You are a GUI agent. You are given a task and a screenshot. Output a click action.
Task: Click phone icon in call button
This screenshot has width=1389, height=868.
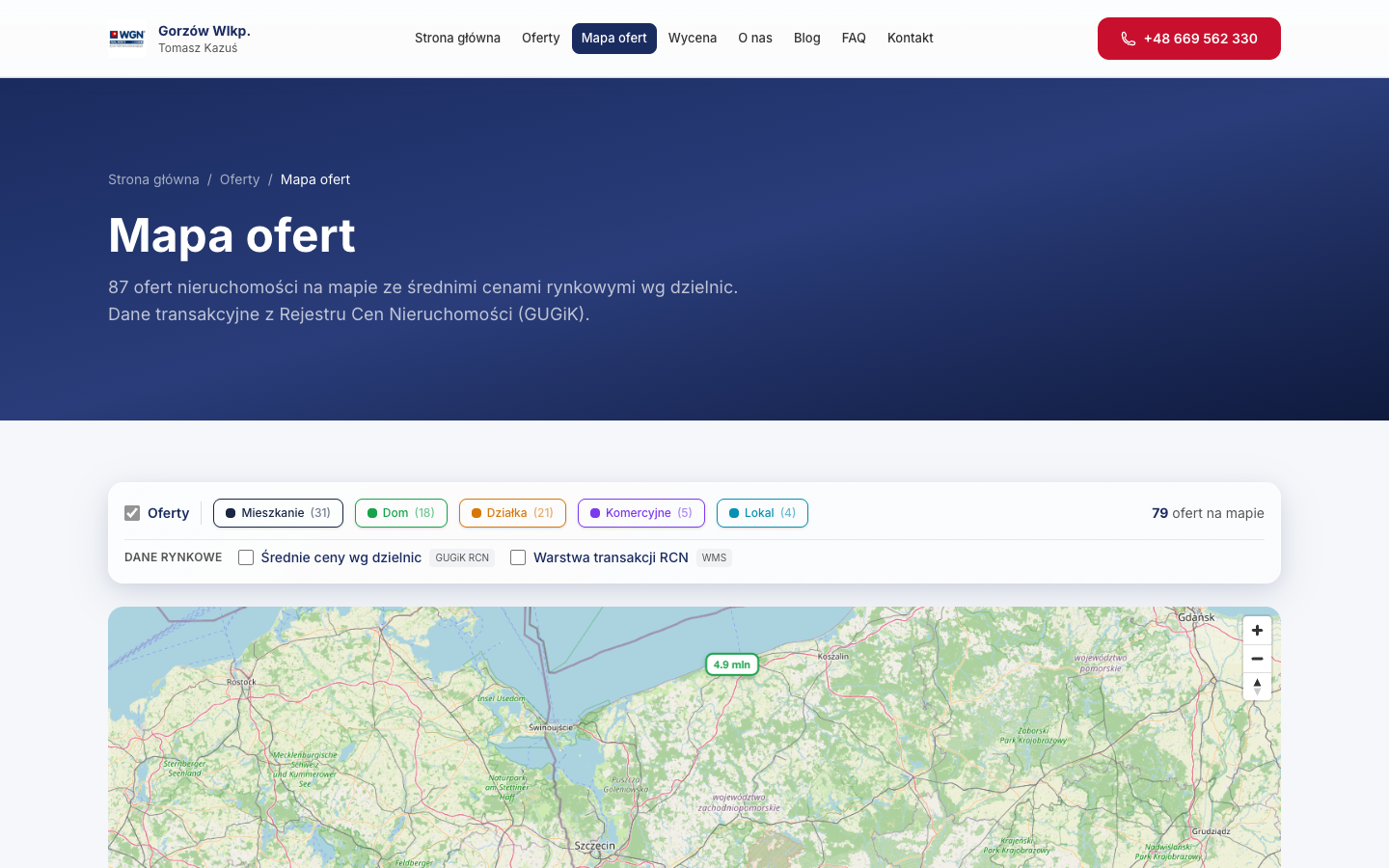click(1128, 39)
